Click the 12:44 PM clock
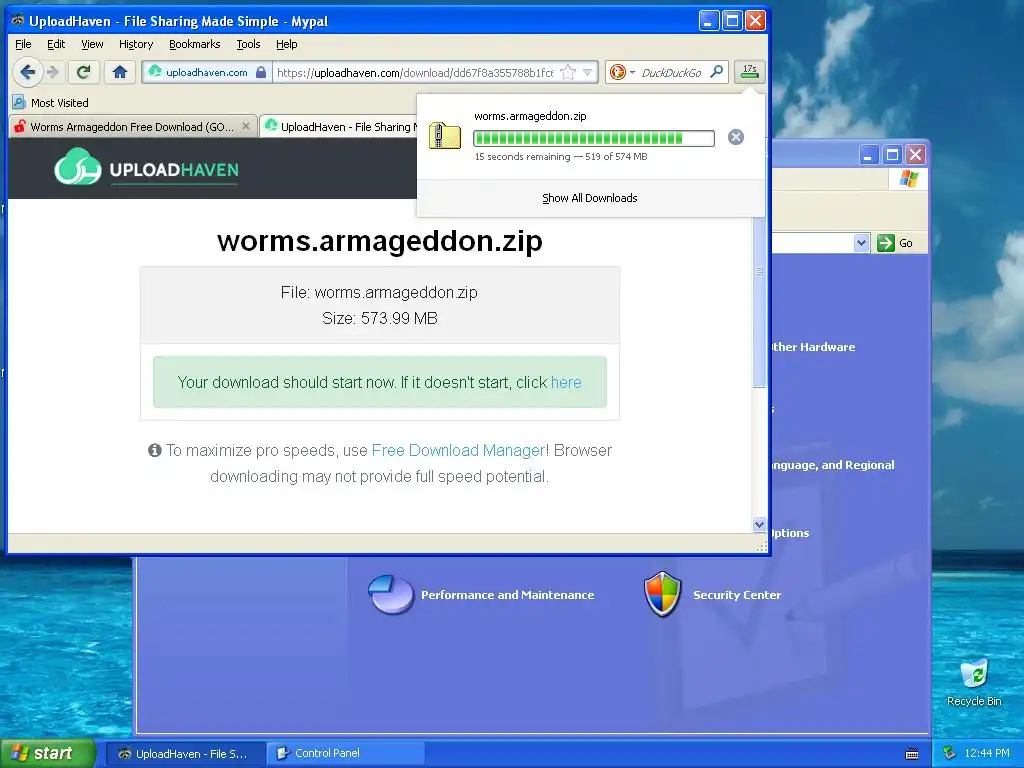 point(987,753)
